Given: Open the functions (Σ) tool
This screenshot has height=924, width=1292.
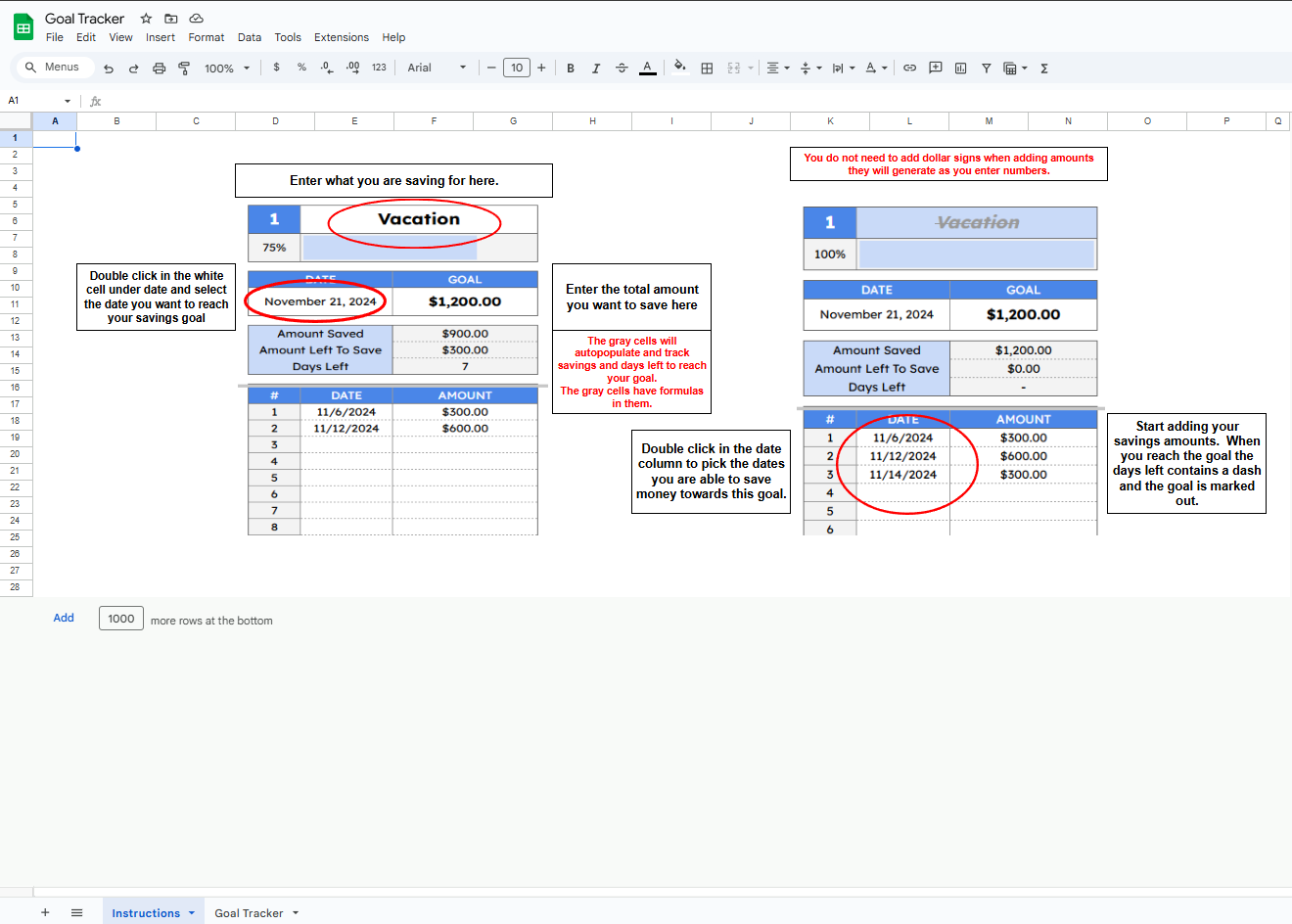Looking at the screenshot, I should click(x=1044, y=68).
